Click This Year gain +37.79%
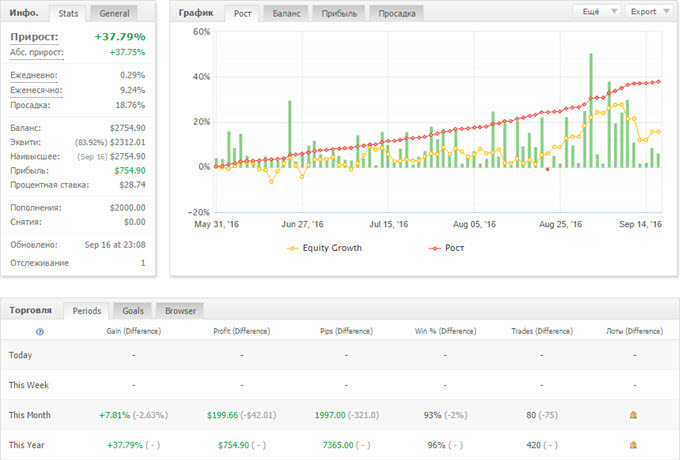The width and height of the screenshot is (680, 460). click(x=125, y=445)
